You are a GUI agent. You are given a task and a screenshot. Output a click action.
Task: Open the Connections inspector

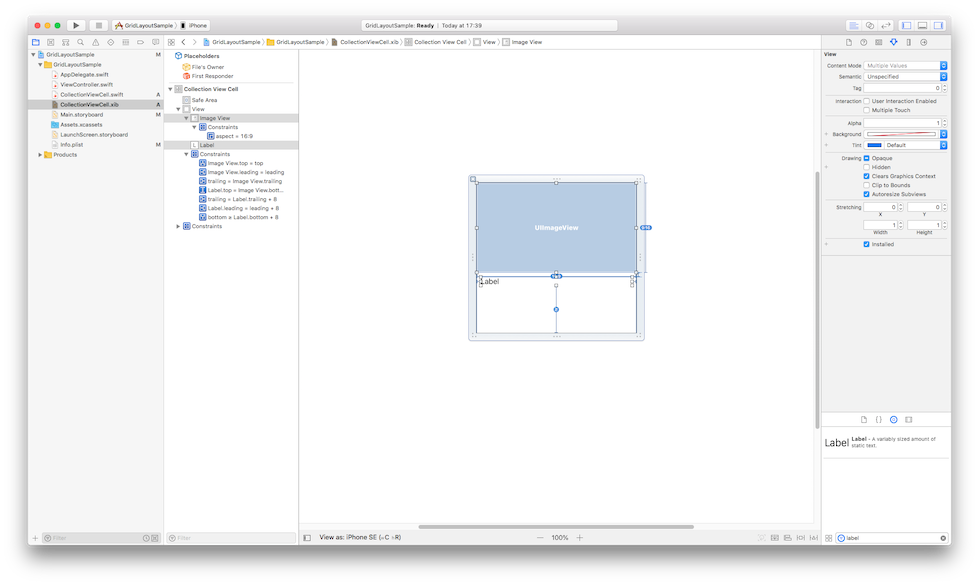pyautogui.click(x=923, y=42)
